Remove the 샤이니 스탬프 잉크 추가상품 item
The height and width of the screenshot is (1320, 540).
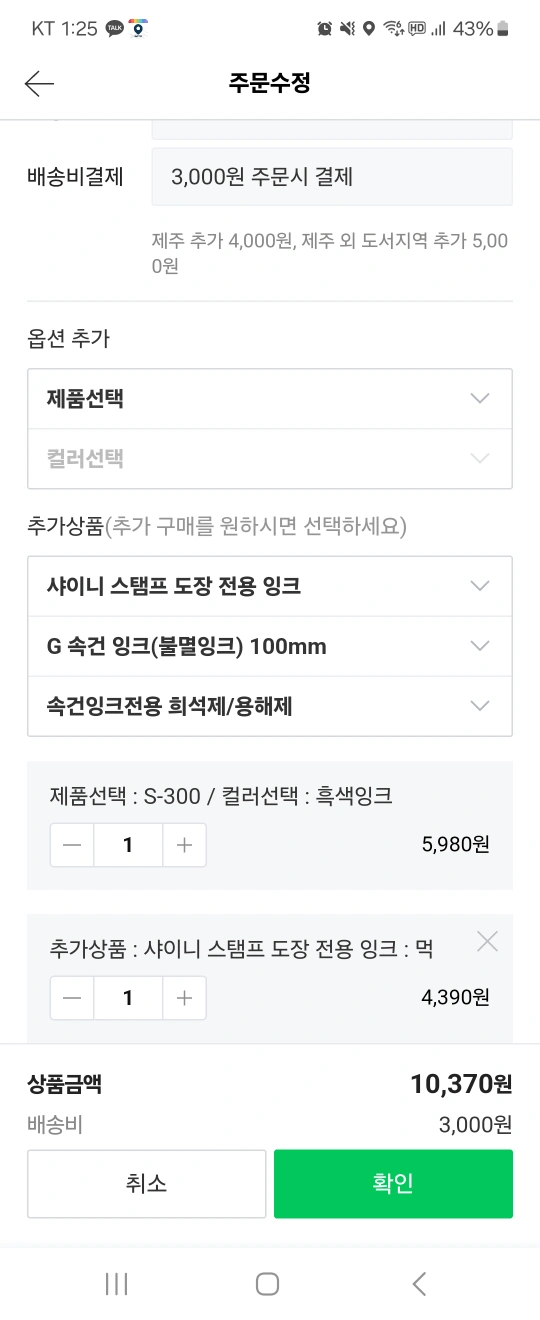pyautogui.click(x=487, y=941)
